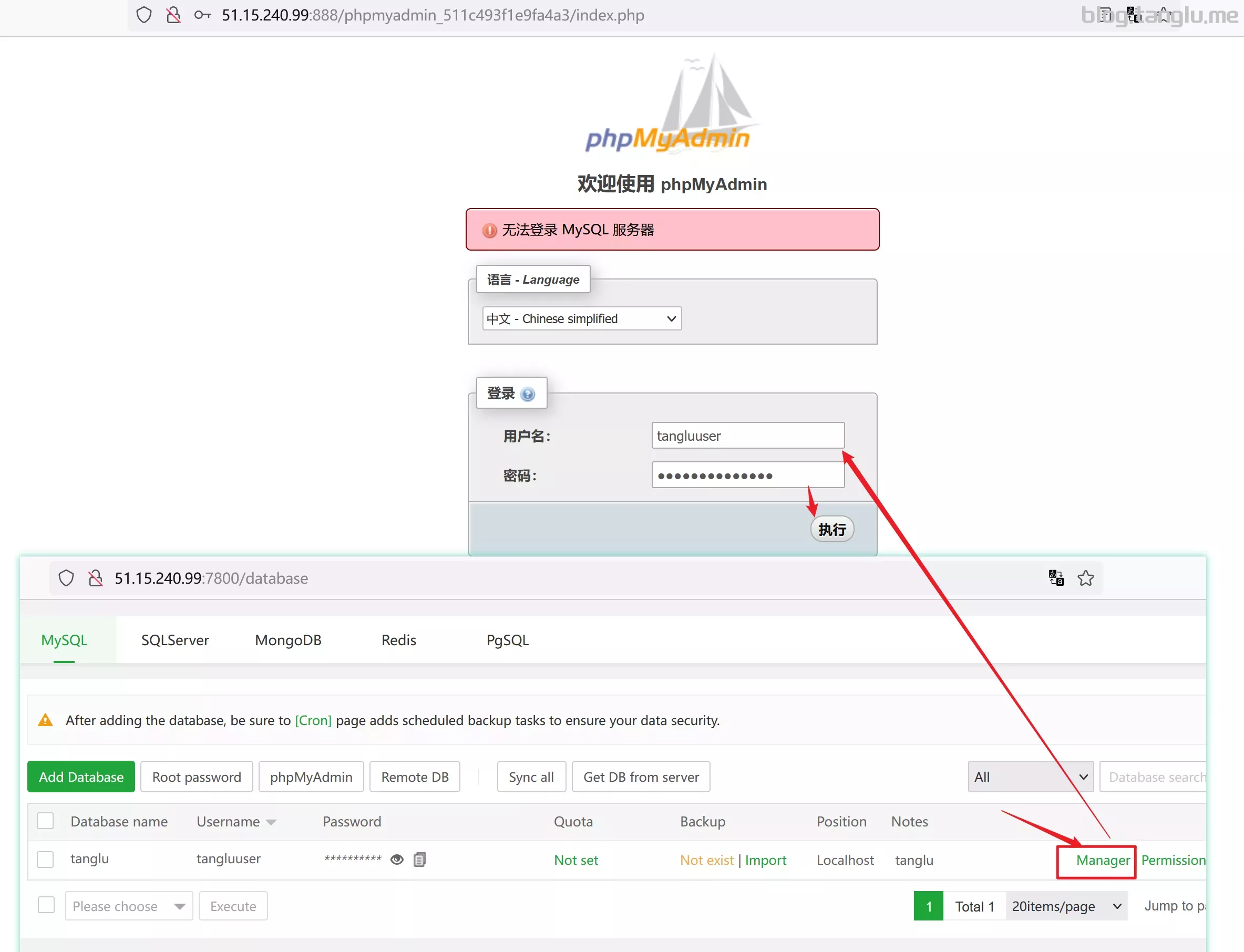Open the login help question mark icon
The width and height of the screenshot is (1244, 952).
tap(528, 394)
